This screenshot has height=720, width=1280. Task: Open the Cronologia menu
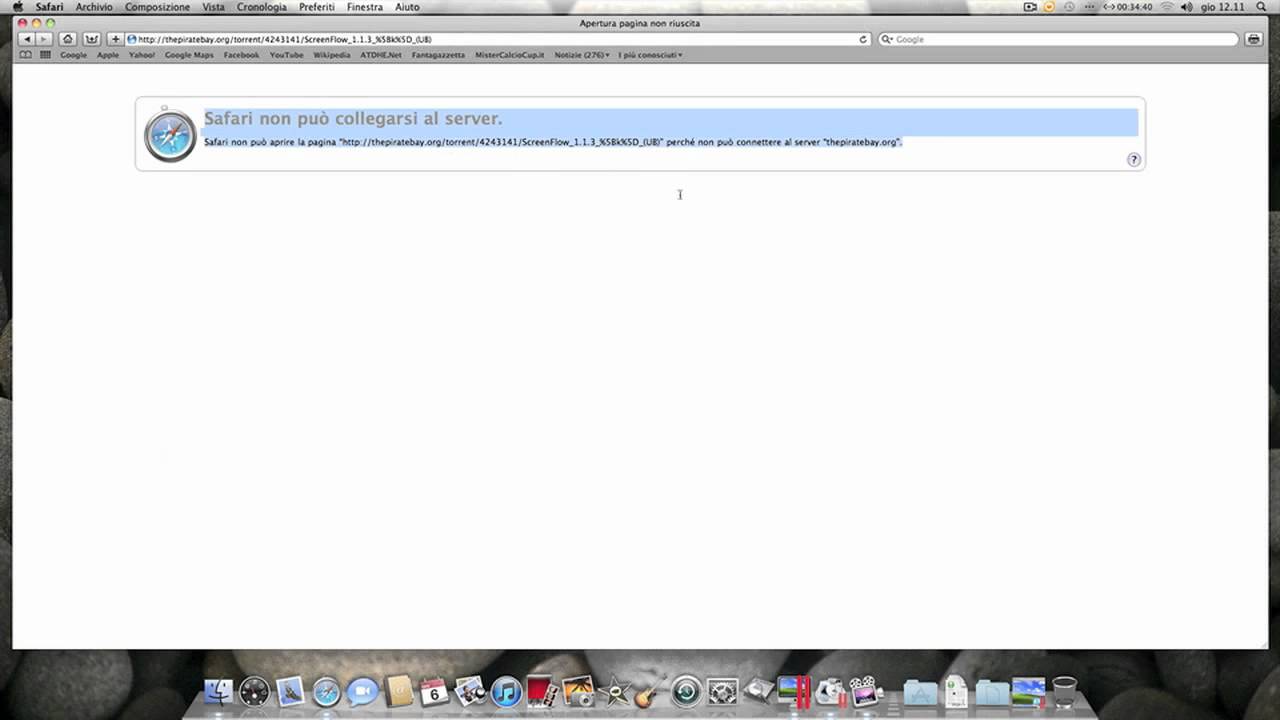[262, 7]
